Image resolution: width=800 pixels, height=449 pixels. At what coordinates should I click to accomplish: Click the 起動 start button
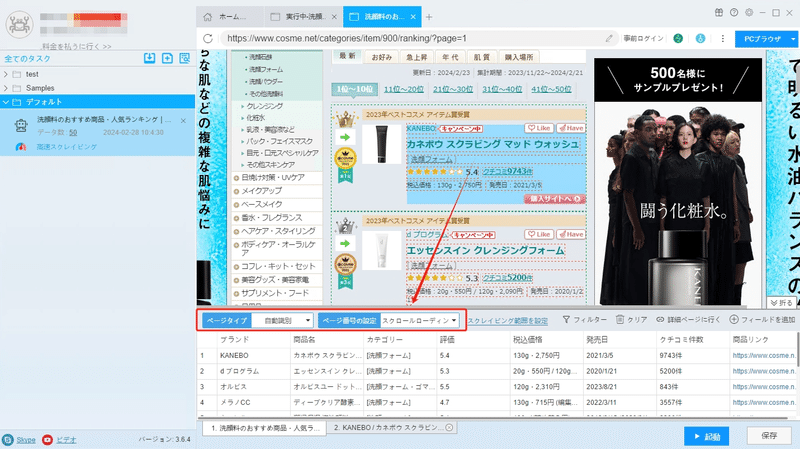click(706, 436)
